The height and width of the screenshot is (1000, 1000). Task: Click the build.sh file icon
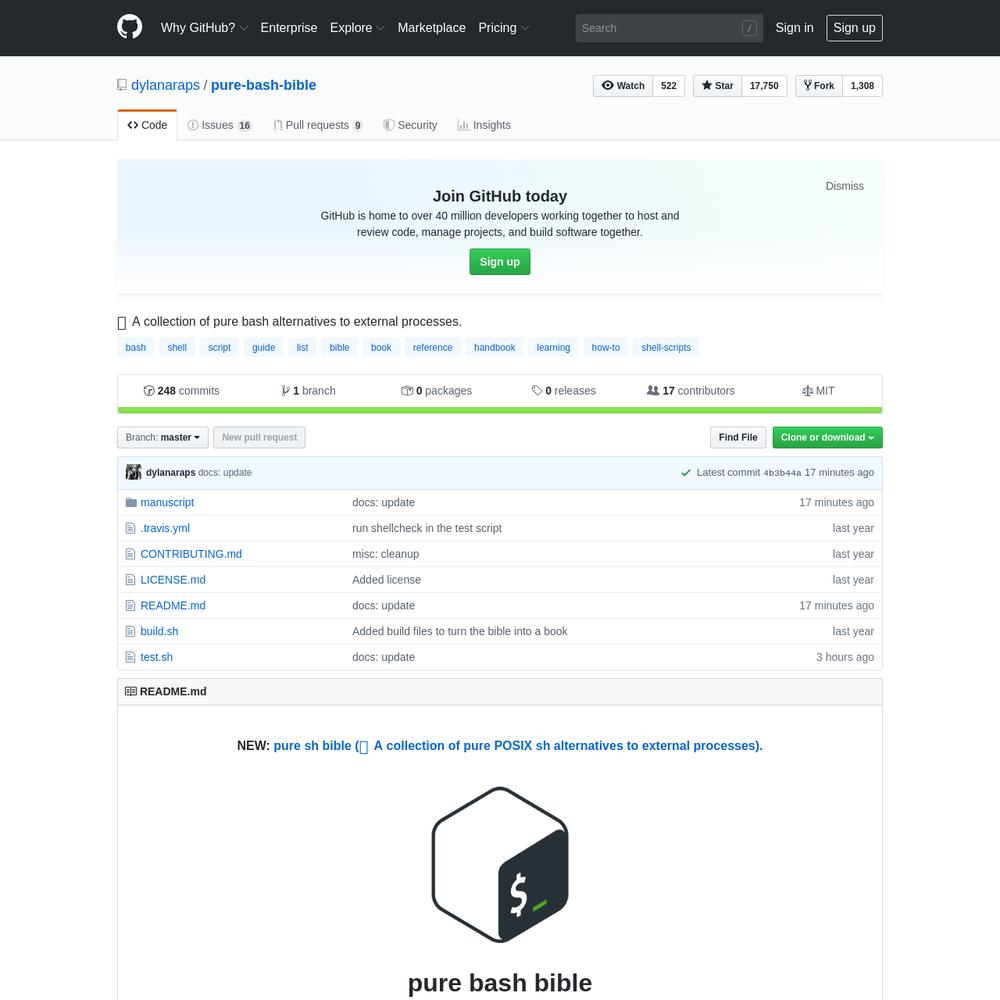pos(130,631)
